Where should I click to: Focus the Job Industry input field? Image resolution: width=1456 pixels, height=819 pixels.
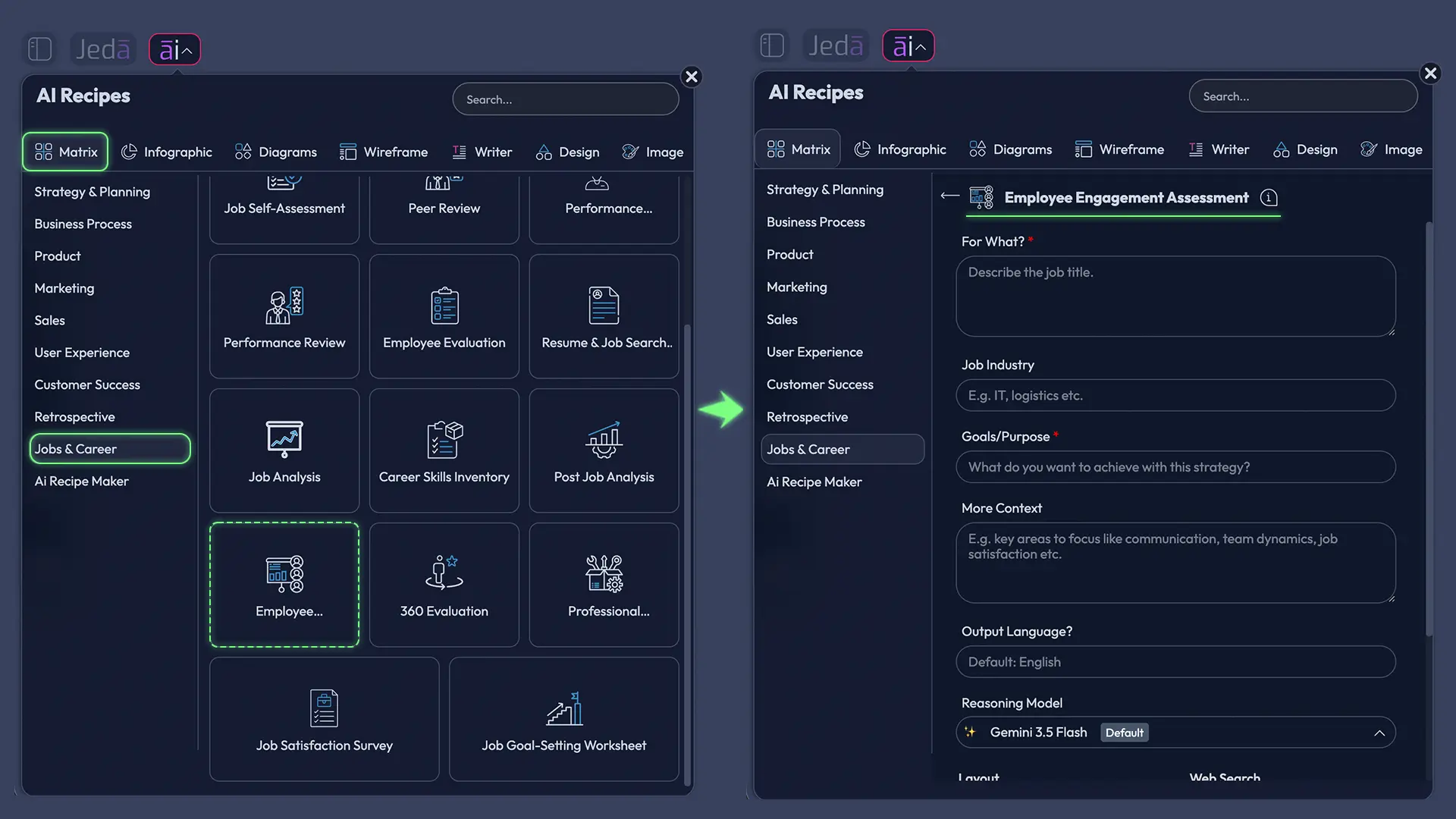click(x=1175, y=396)
